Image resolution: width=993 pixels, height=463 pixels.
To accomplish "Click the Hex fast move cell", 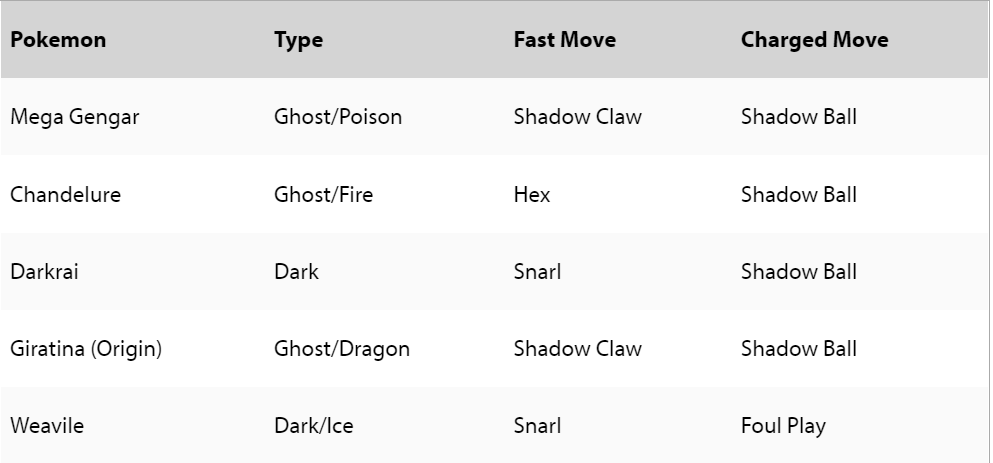I will [532, 194].
